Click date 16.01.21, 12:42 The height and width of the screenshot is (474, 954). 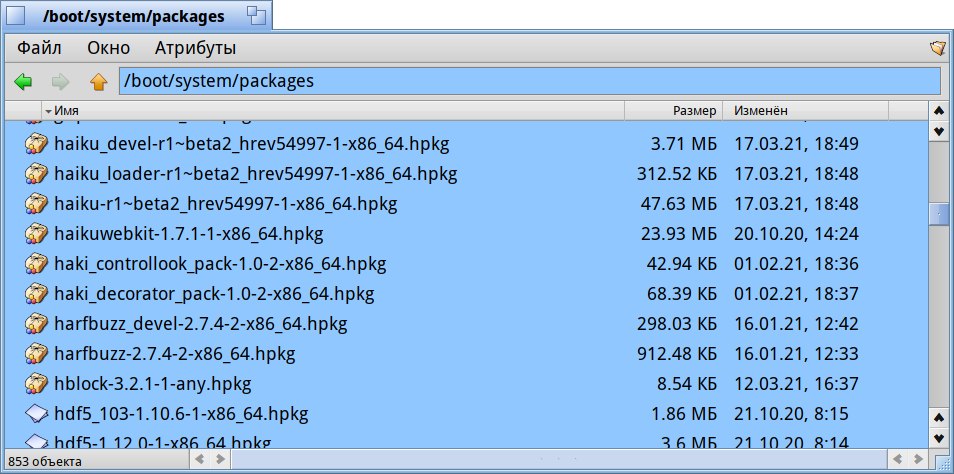[x=796, y=324]
